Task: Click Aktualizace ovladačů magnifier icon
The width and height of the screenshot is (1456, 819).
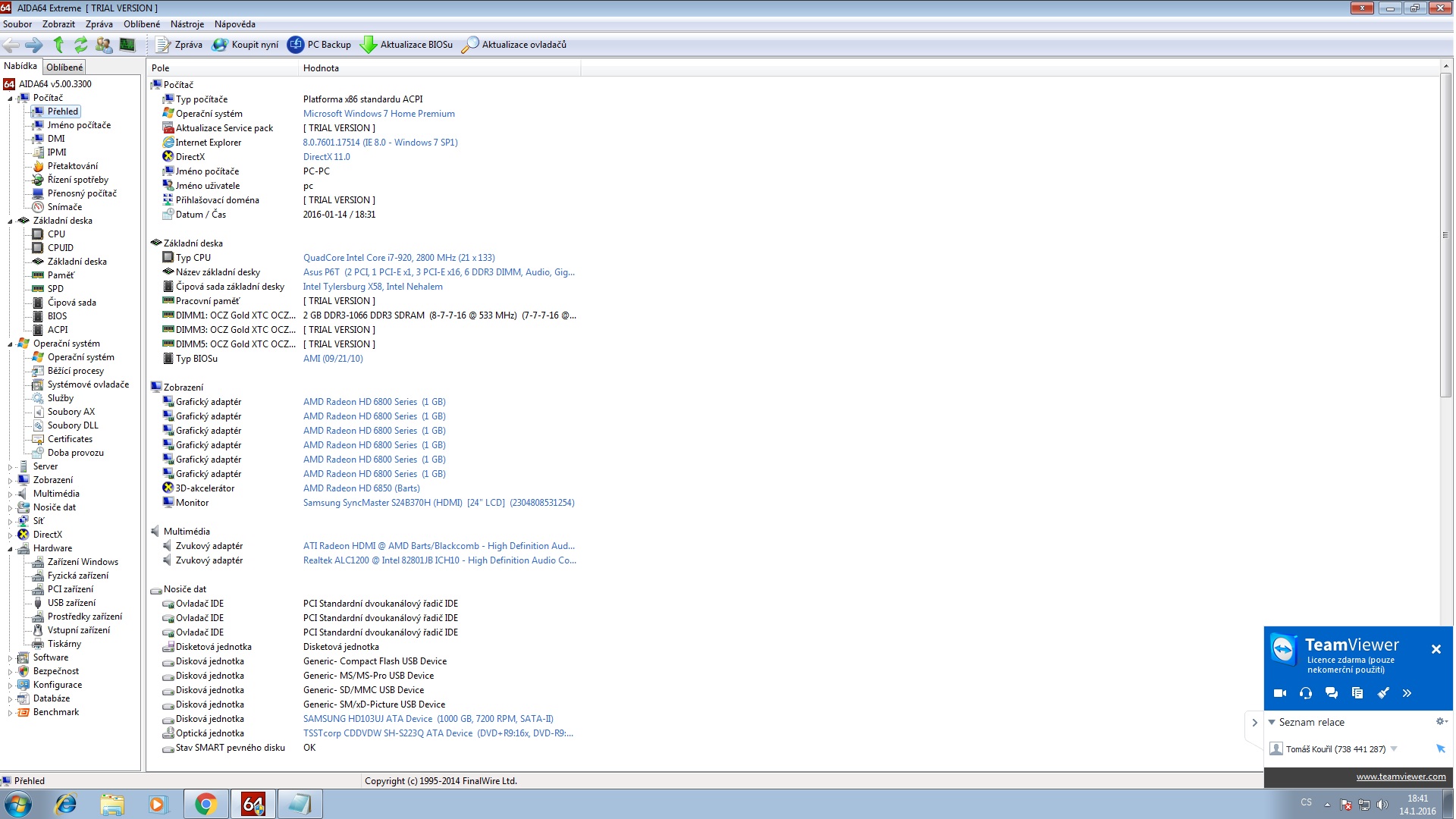Action: click(x=470, y=45)
